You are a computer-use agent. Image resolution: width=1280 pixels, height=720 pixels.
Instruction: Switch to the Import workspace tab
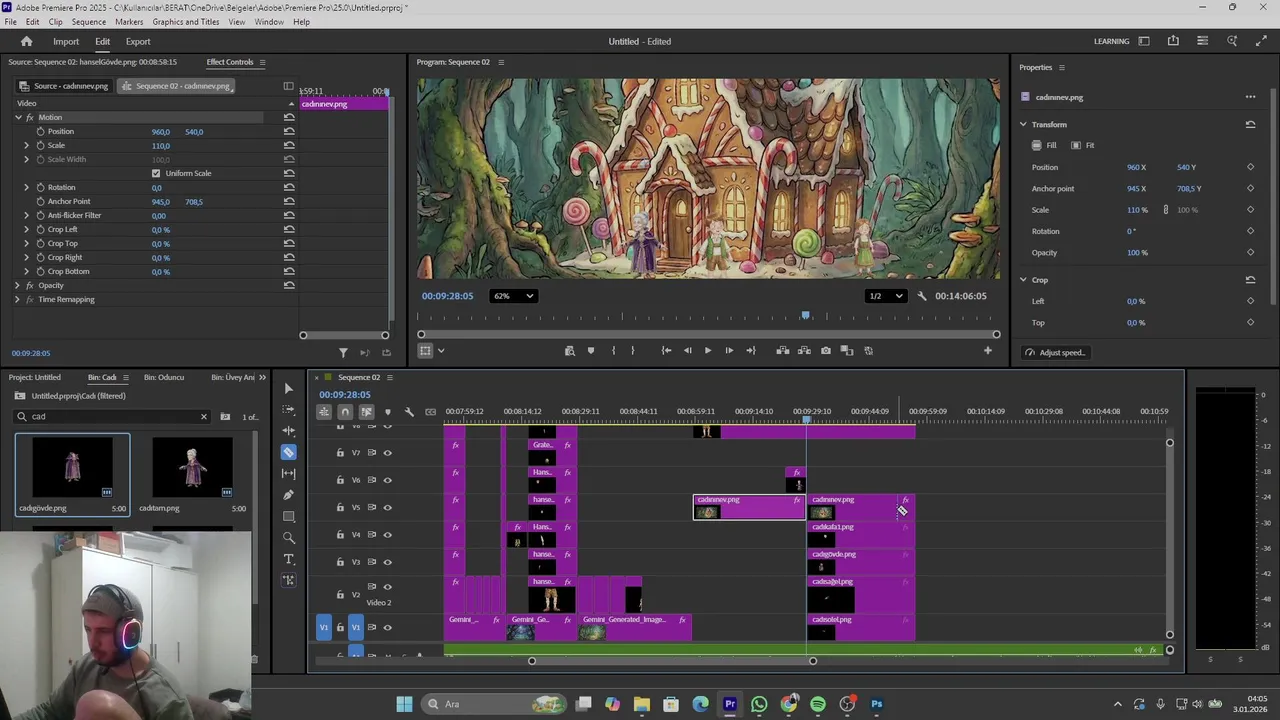tap(66, 41)
